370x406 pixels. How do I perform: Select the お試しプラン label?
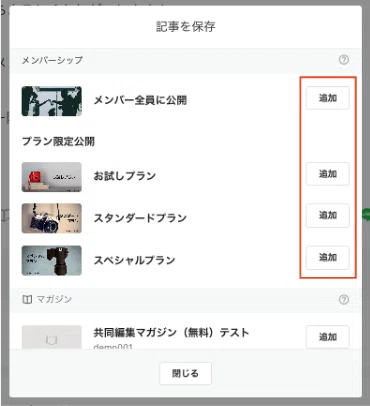(x=125, y=176)
